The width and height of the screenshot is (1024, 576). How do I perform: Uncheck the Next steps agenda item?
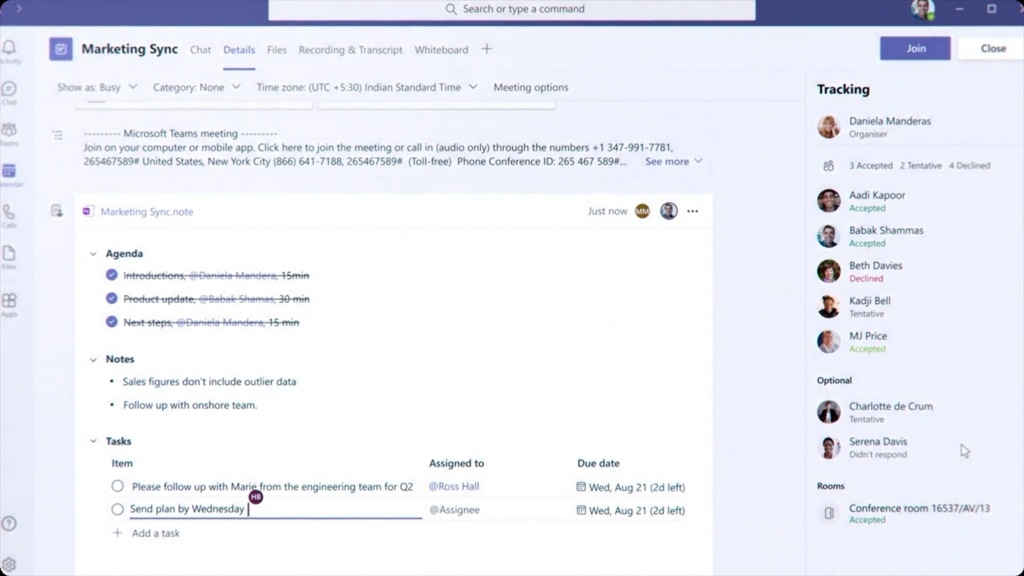tap(112, 322)
